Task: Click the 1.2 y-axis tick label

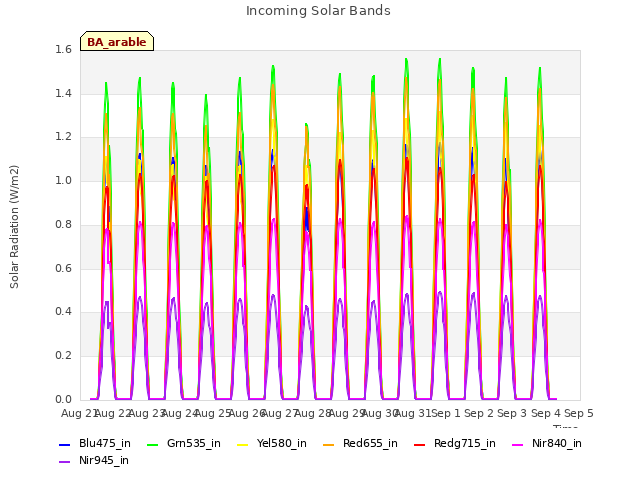Action: (63, 137)
